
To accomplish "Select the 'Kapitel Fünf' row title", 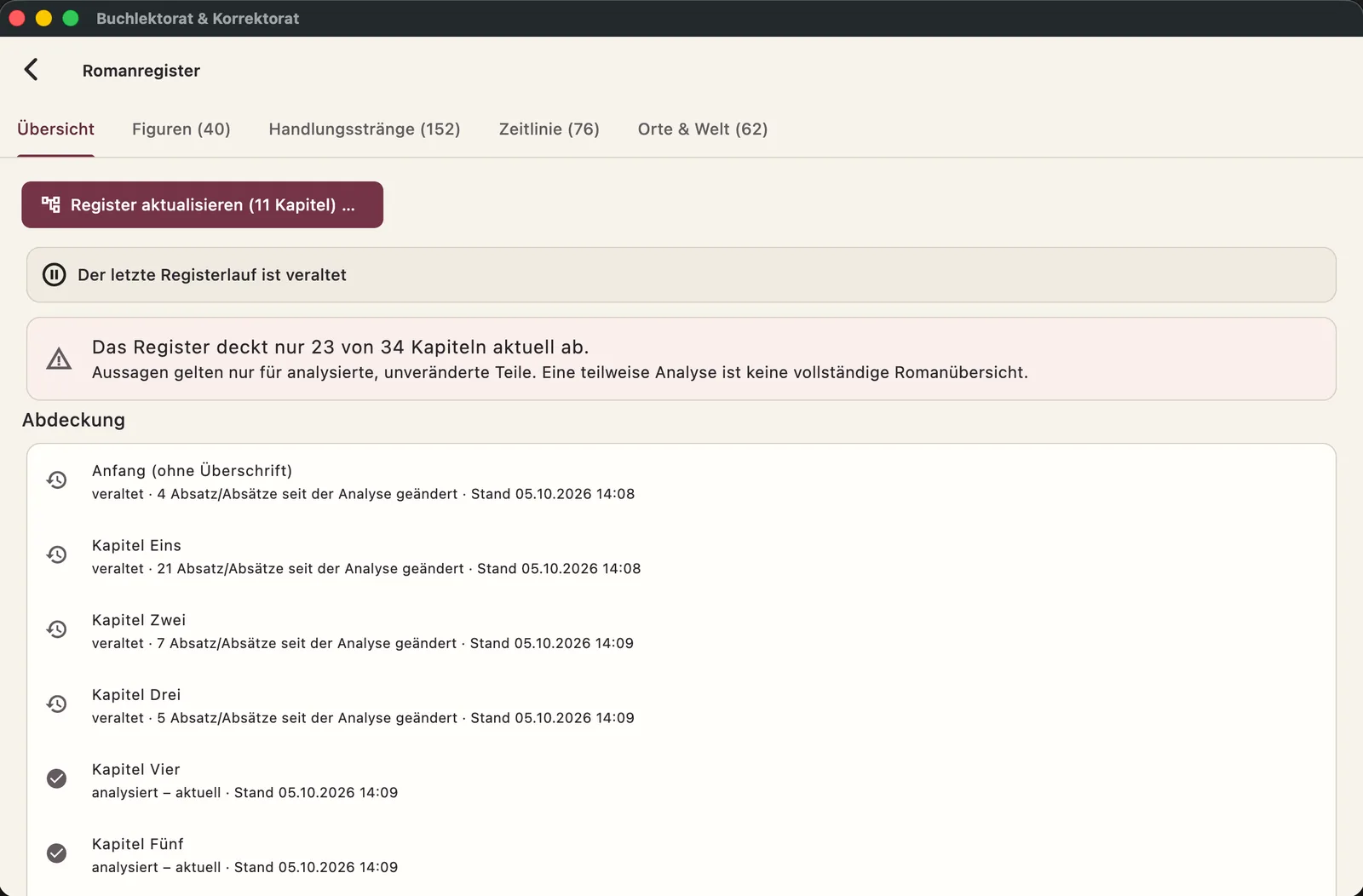I will [x=138, y=845].
